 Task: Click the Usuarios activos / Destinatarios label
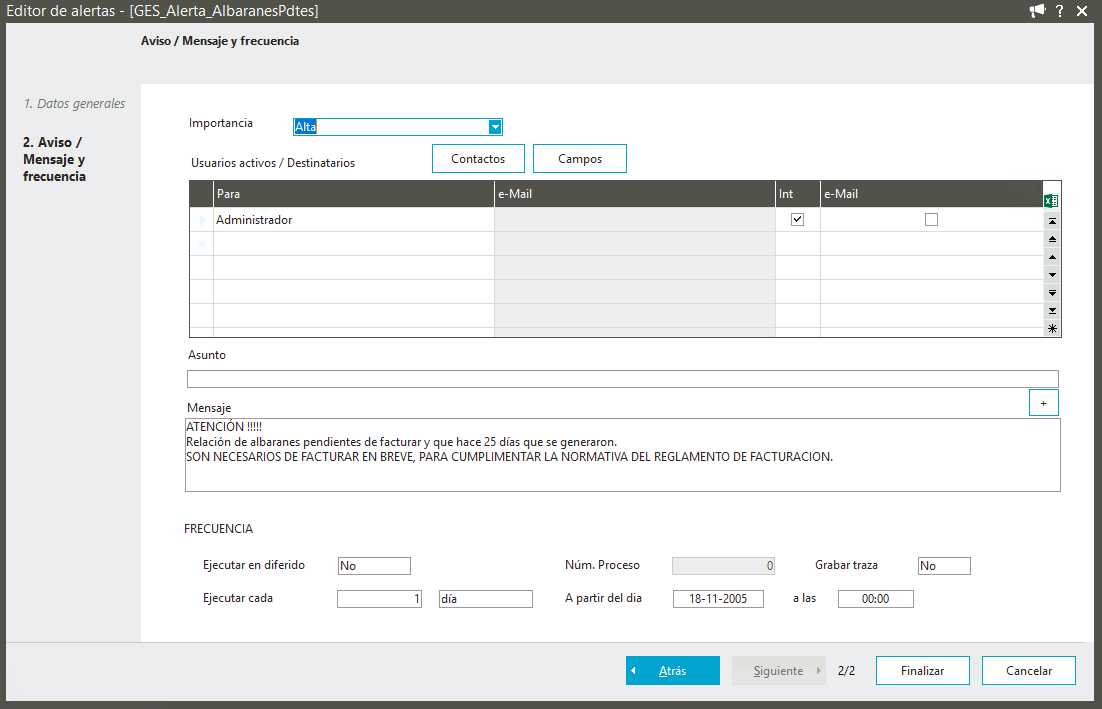tap(273, 162)
